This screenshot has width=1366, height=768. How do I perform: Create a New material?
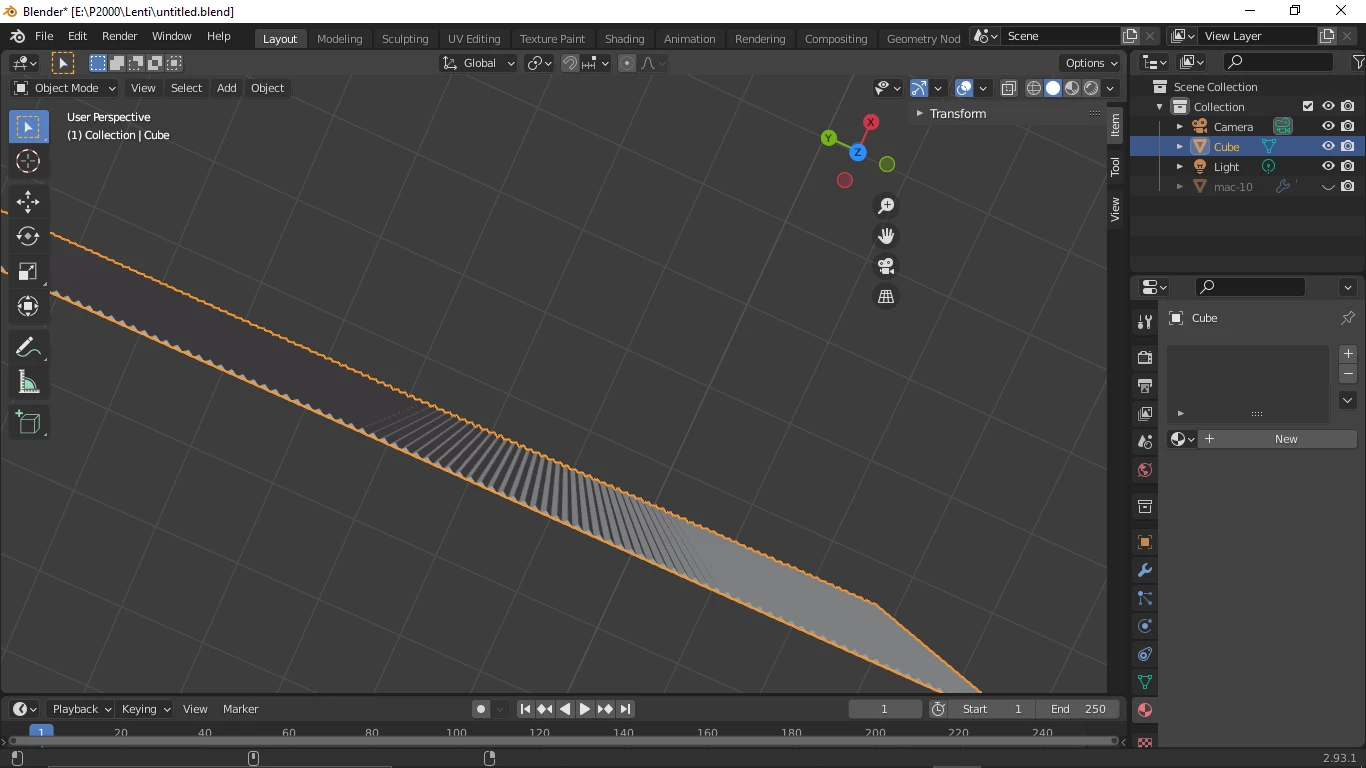point(1278,439)
